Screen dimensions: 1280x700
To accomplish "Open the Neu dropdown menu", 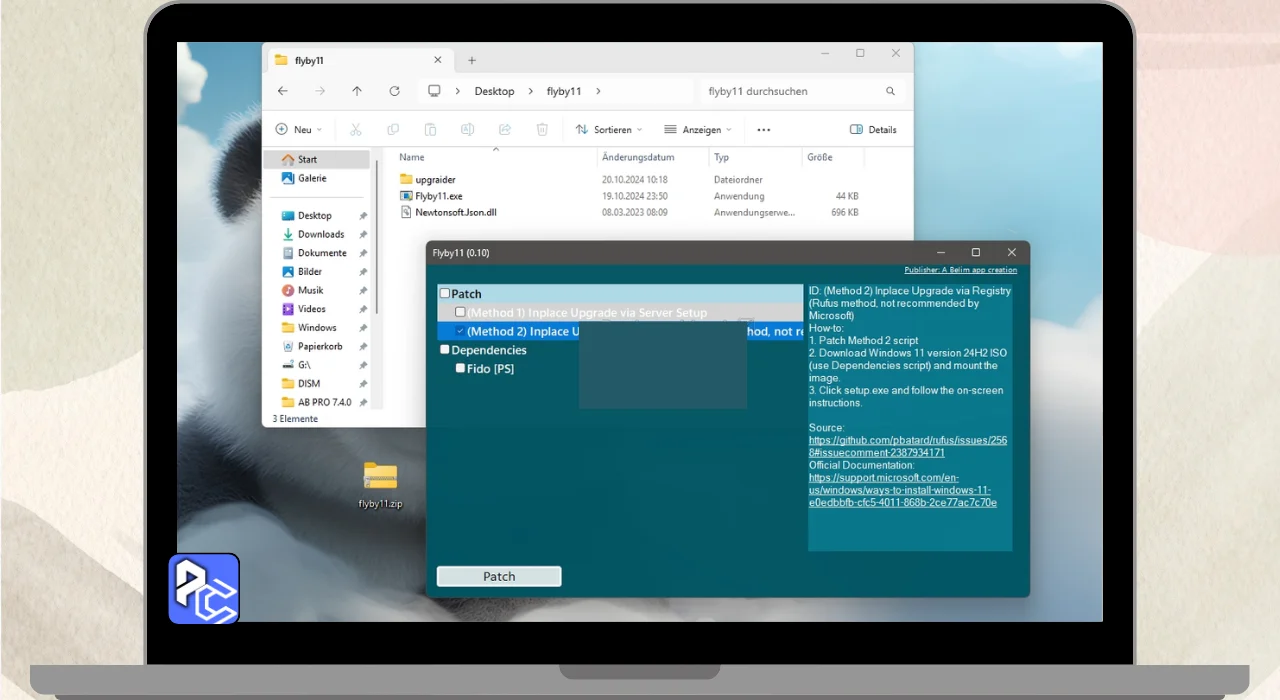I will point(298,130).
